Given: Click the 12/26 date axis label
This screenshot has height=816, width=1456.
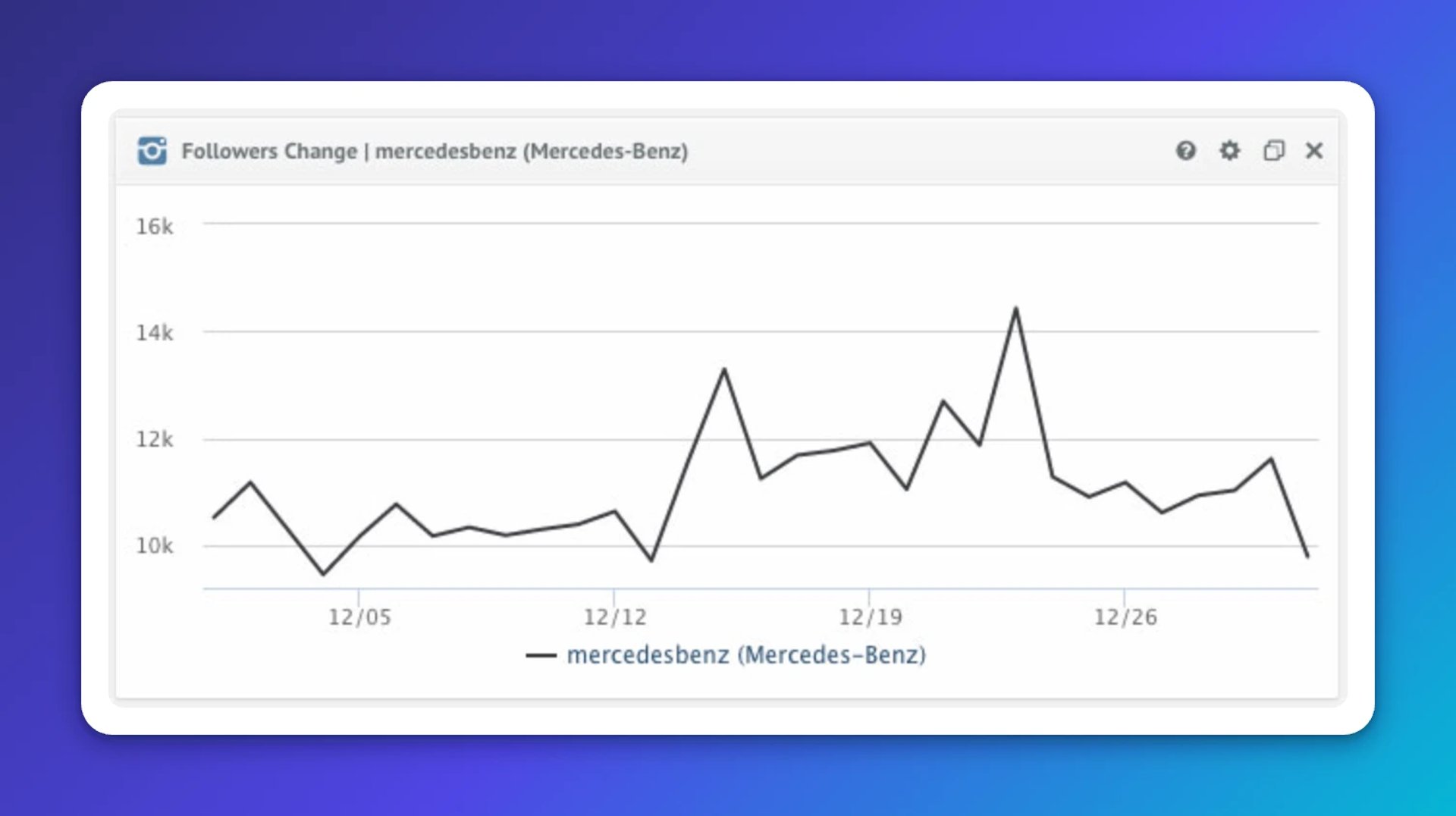Looking at the screenshot, I should (1125, 617).
